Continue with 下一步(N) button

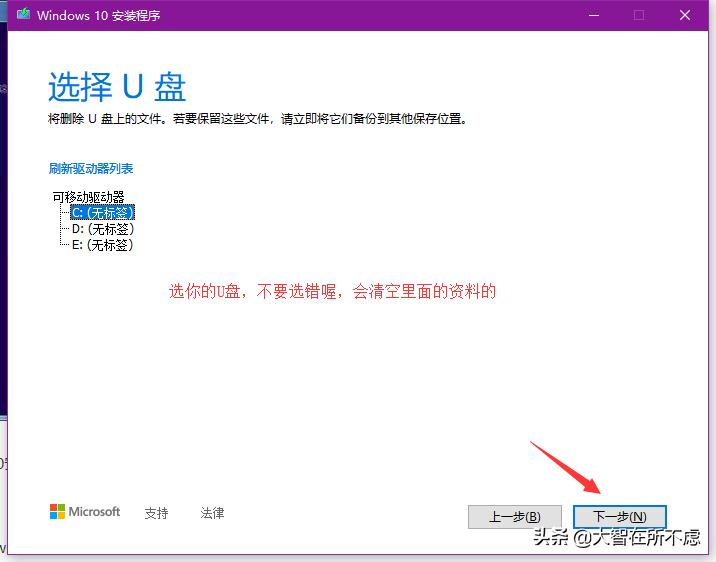(x=620, y=517)
